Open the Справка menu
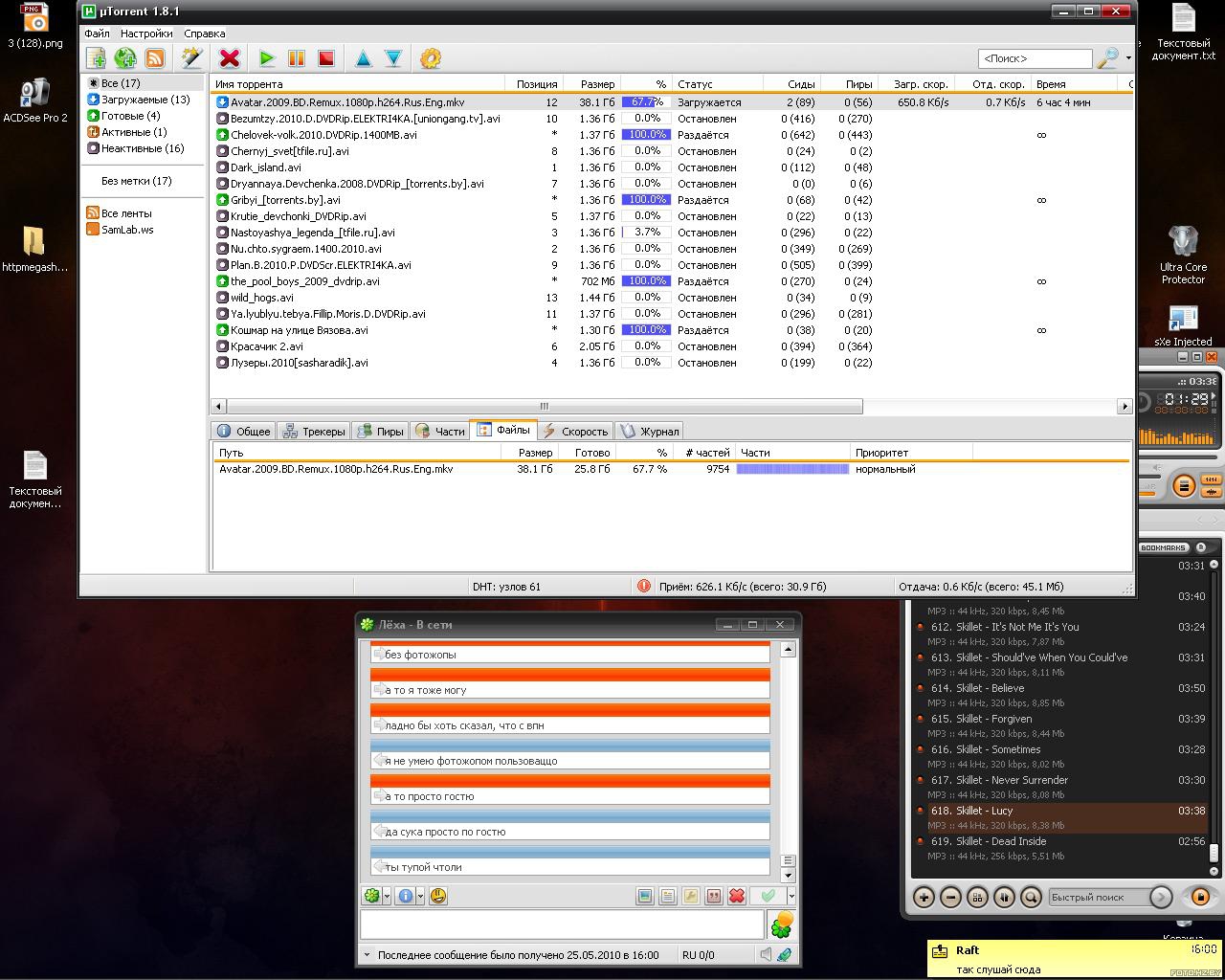Screen dimensions: 1225x980 pyautogui.click(x=204, y=33)
